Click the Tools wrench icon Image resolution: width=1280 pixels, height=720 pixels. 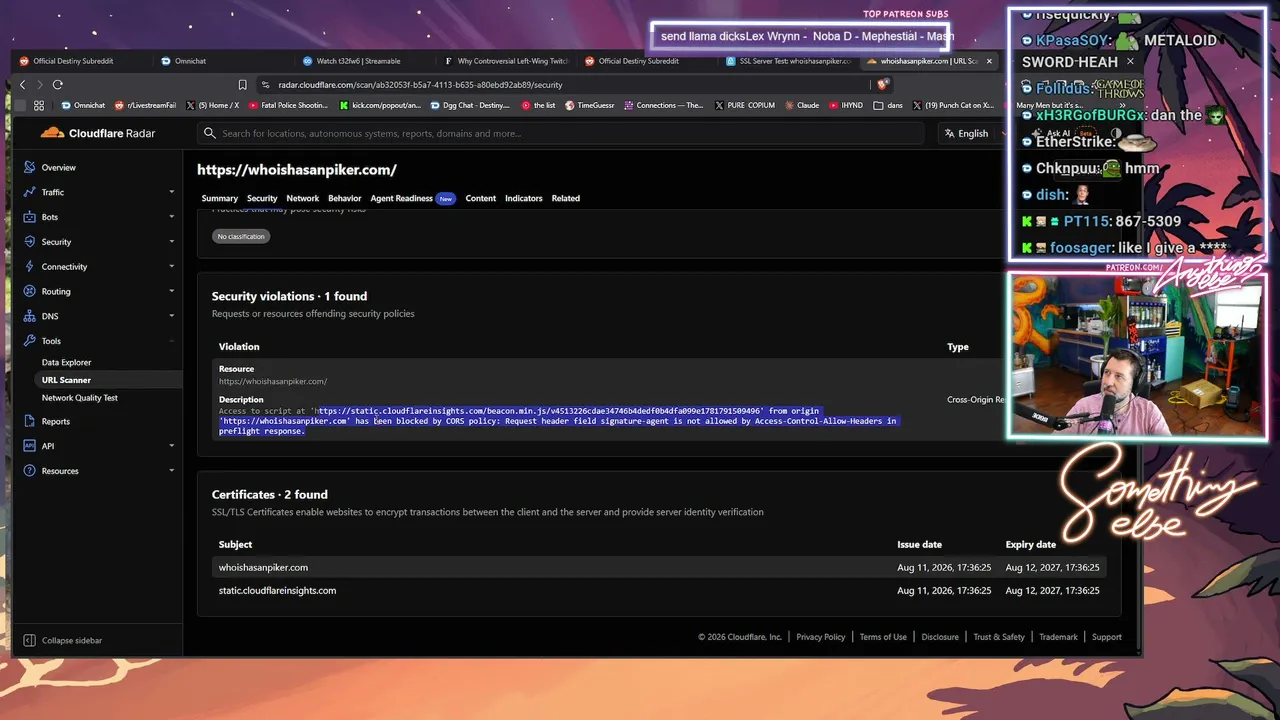[x=29, y=341]
